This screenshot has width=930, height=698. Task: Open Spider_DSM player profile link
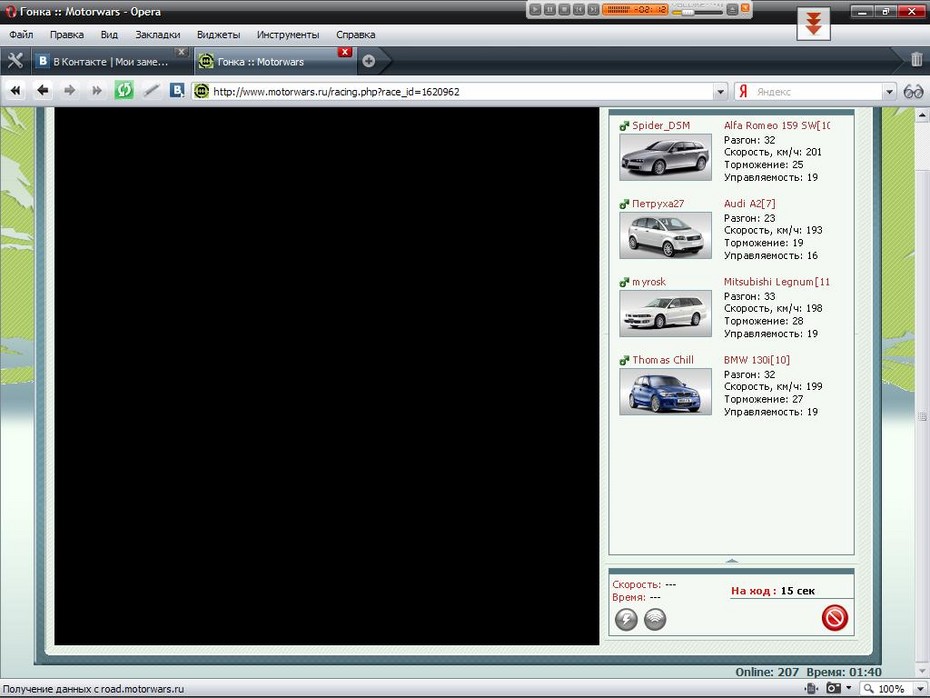click(x=661, y=126)
